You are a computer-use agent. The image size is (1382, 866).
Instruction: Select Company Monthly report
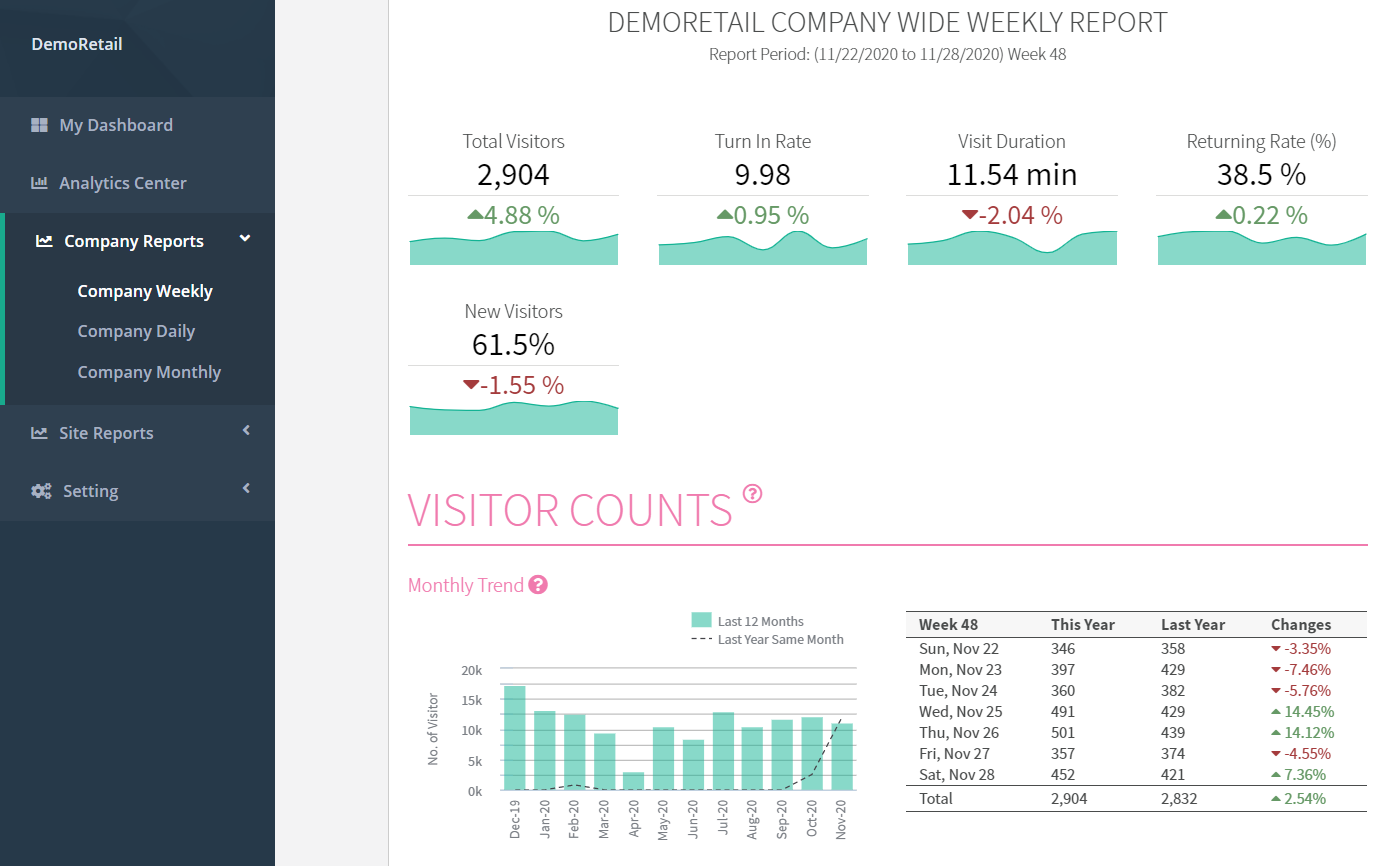pos(149,372)
